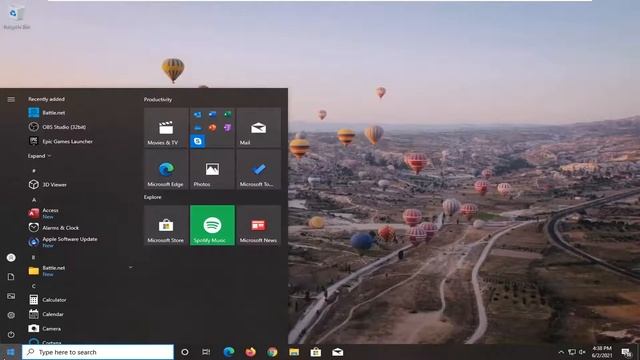The width and height of the screenshot is (640, 360).
Task: Click the Explore group header
Action: (152, 197)
